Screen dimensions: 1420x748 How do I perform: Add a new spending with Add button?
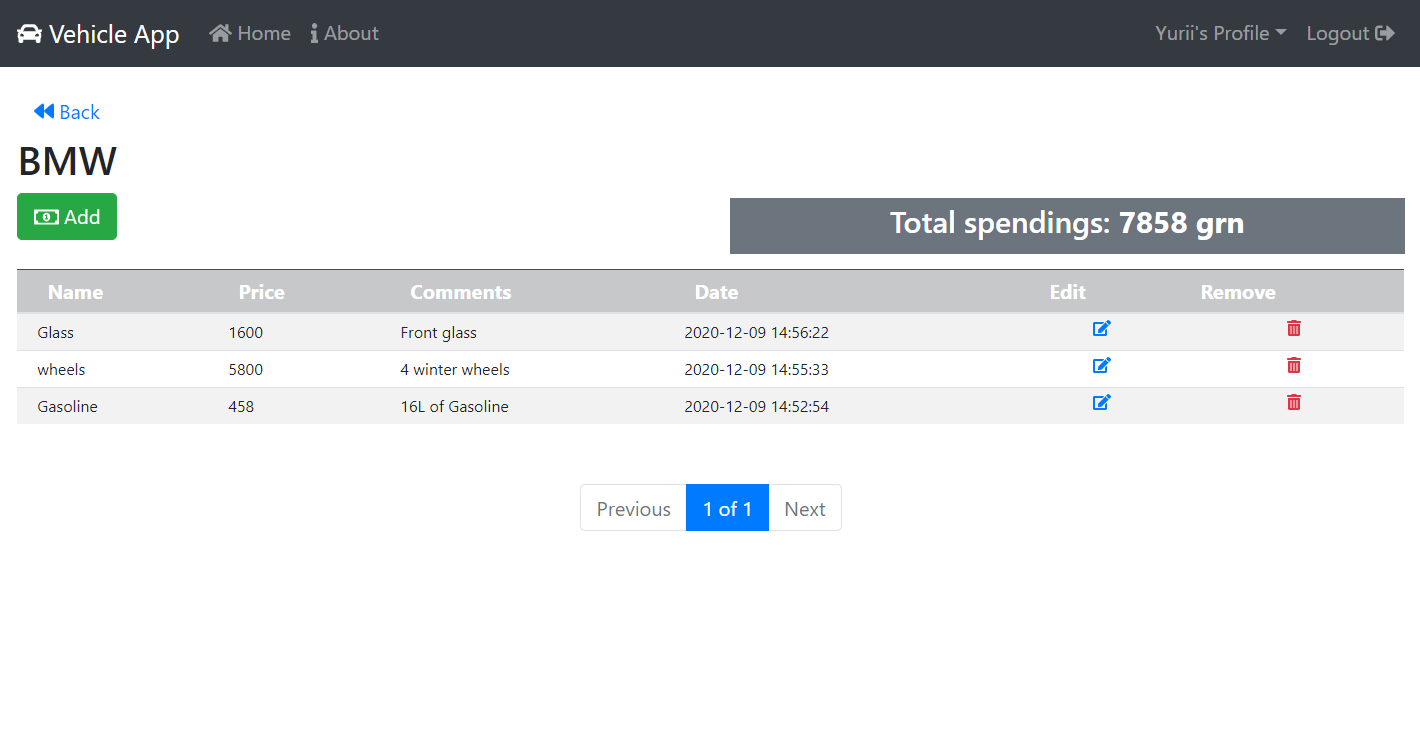(67, 217)
